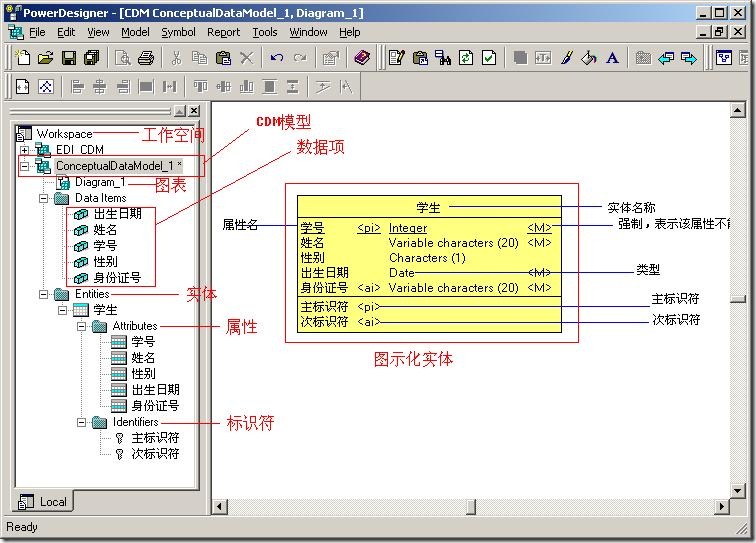Click the Print icon
Image resolution: width=756 pixels, height=543 pixels.
146,58
